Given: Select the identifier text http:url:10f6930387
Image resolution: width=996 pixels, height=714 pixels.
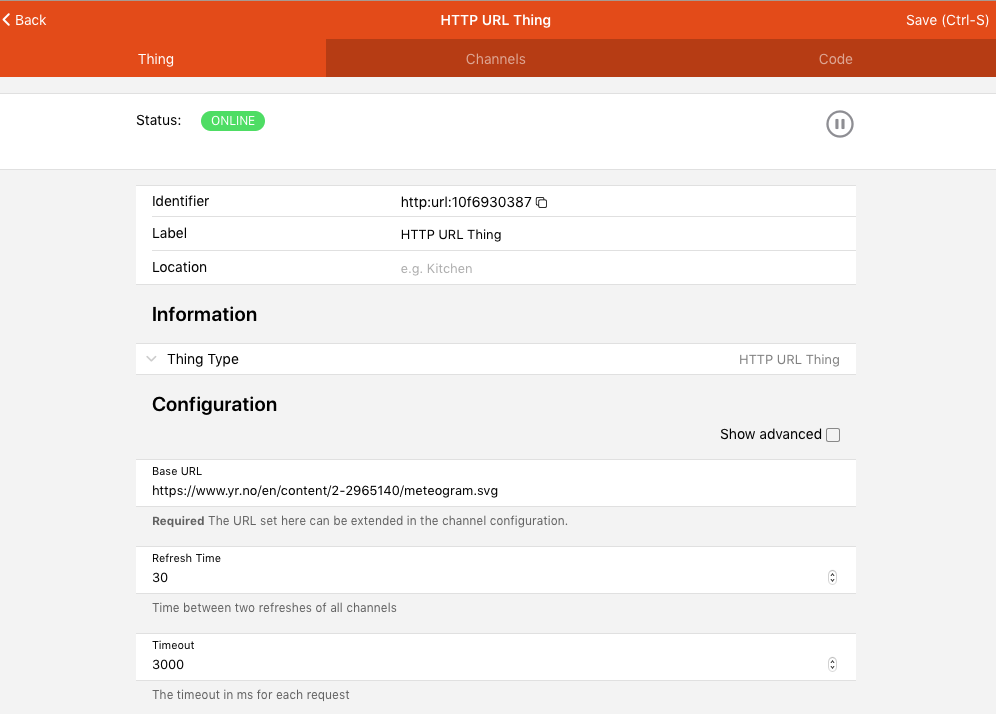Looking at the screenshot, I should click(x=465, y=202).
